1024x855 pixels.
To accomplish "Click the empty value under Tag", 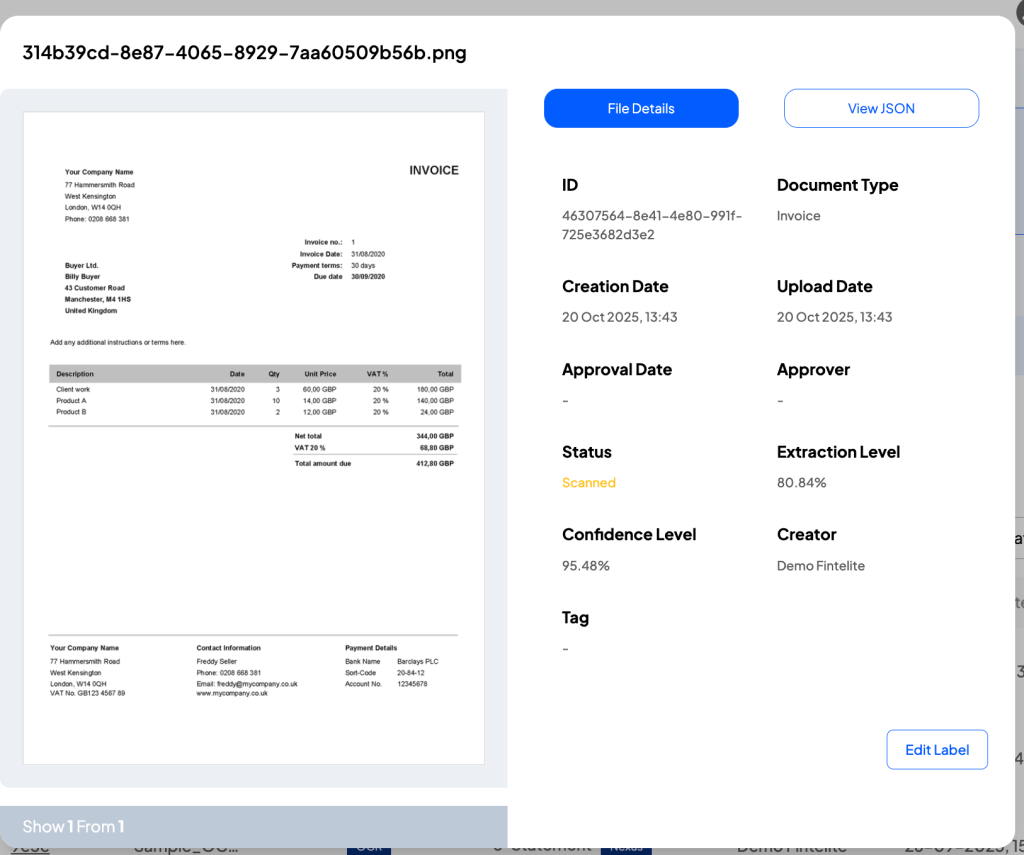I will (566, 649).
